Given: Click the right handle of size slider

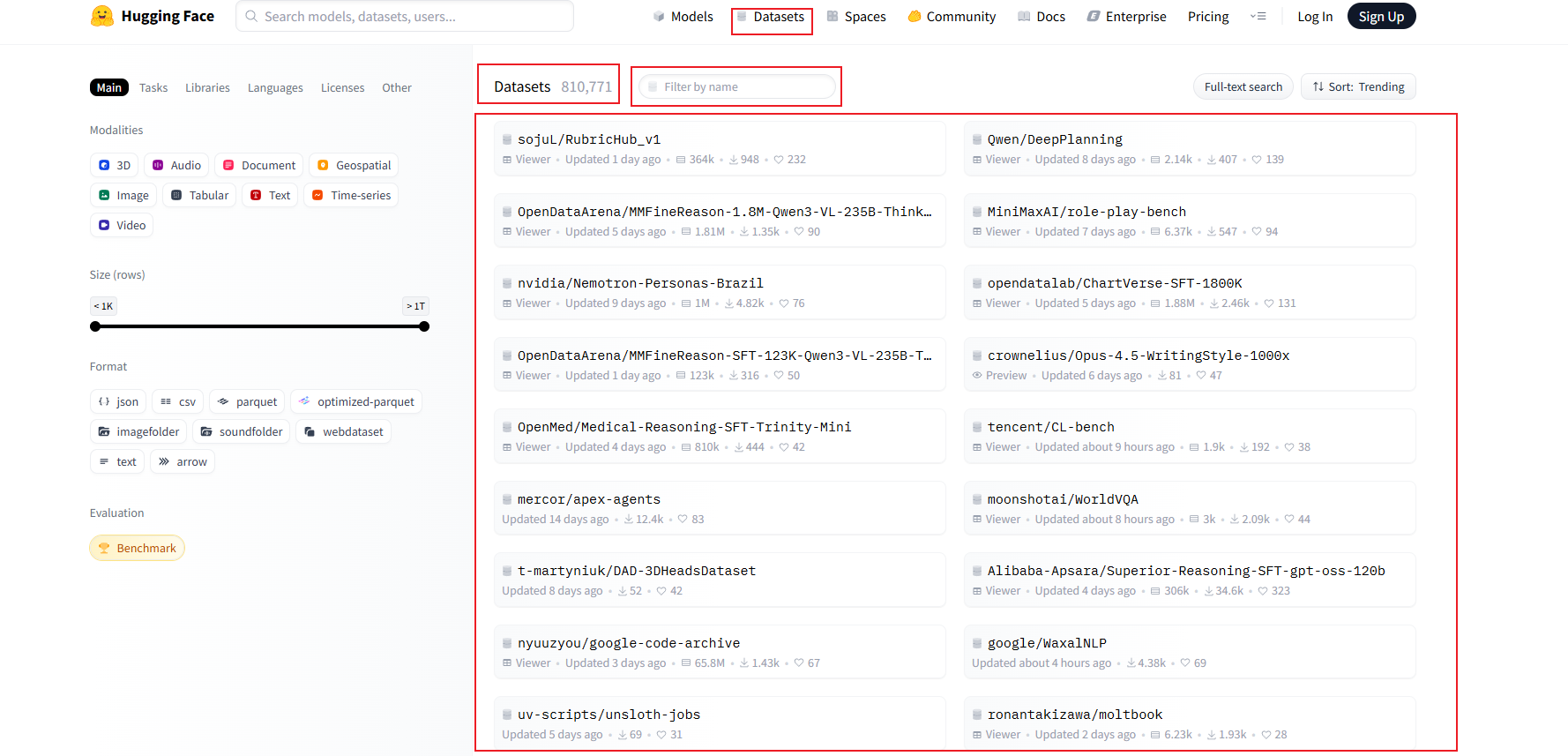Looking at the screenshot, I should 424,326.
